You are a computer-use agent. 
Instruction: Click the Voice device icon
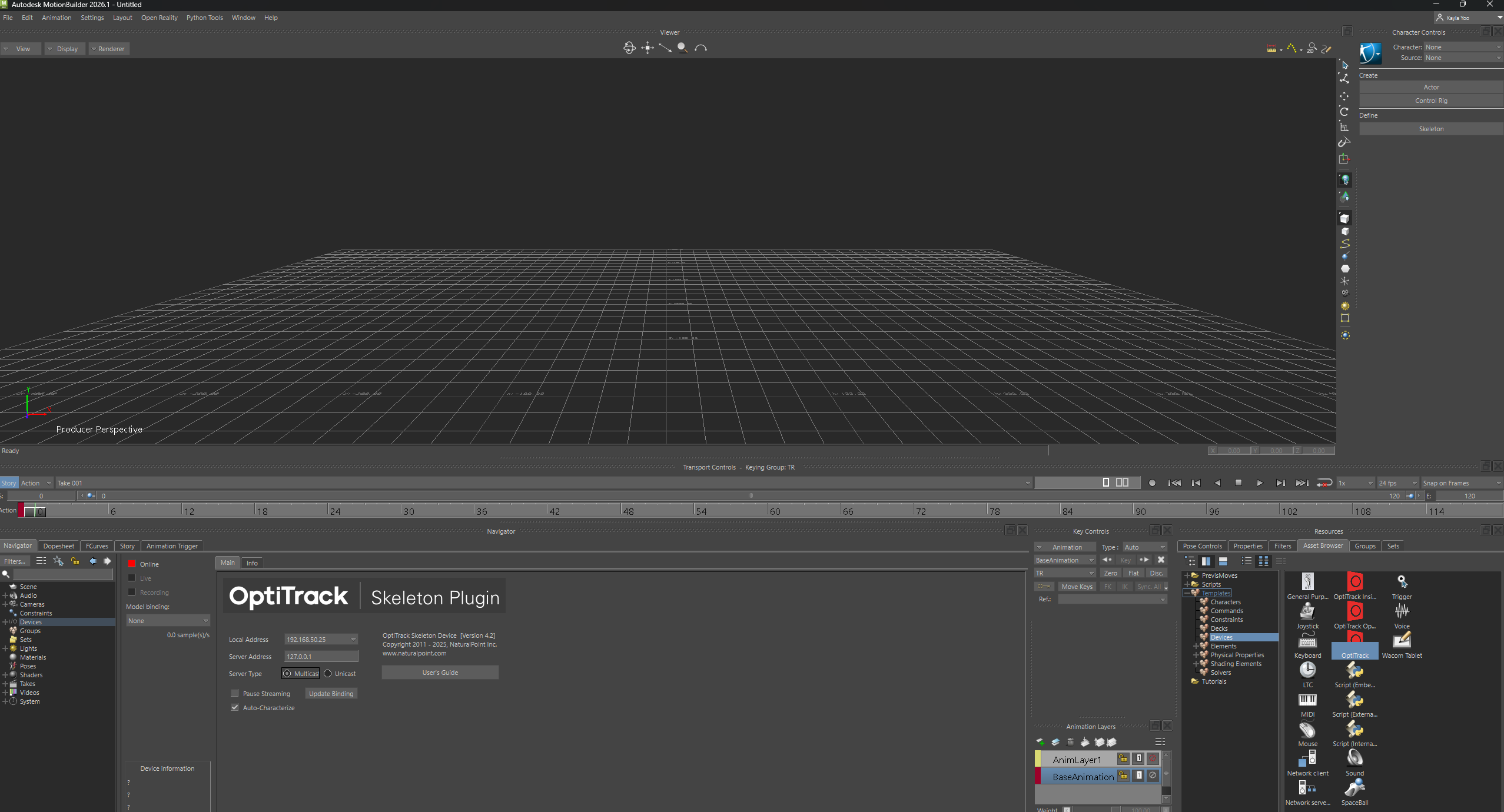coord(1402,612)
